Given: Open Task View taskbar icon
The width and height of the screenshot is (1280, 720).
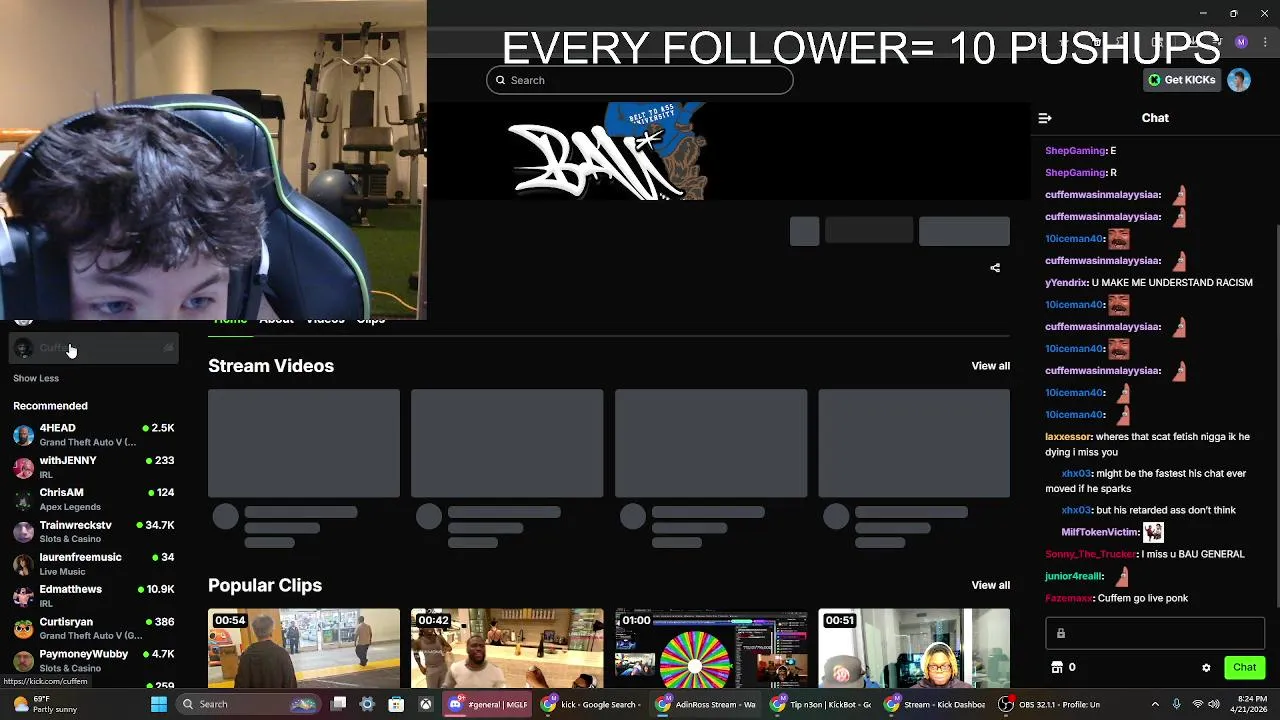Looking at the screenshot, I should click(x=338, y=704).
